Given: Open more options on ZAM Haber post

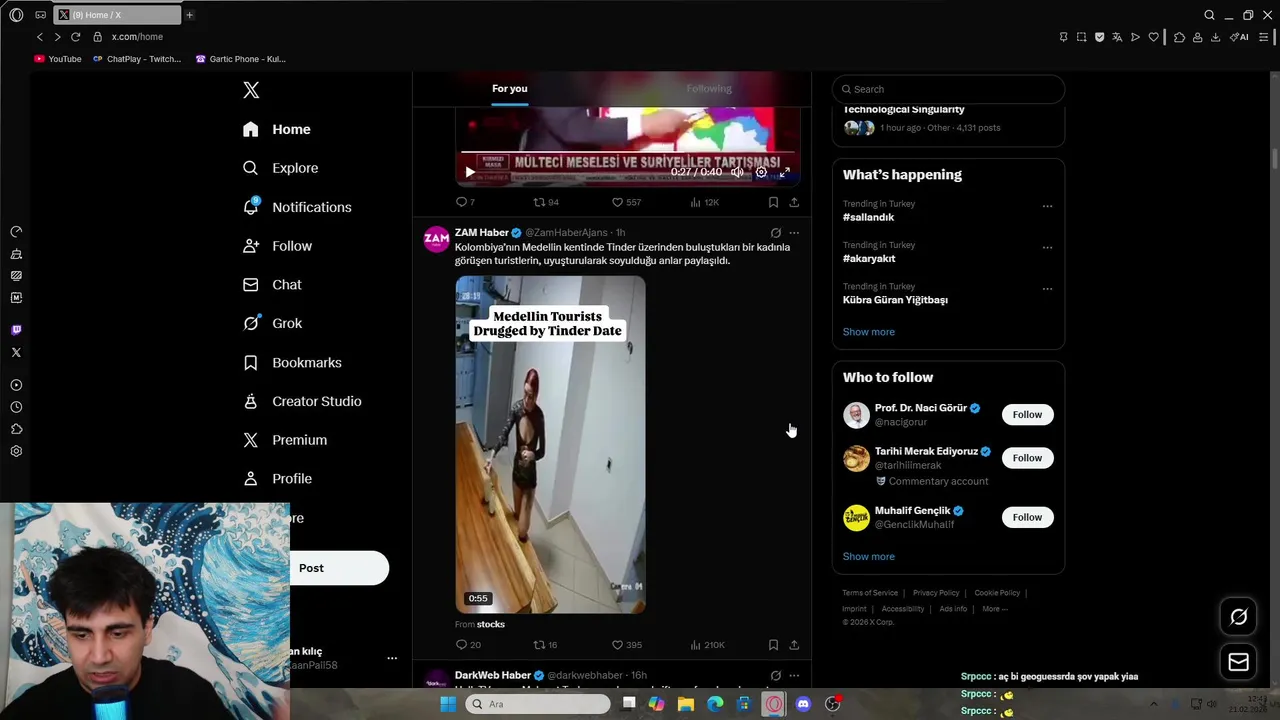Looking at the screenshot, I should point(794,233).
